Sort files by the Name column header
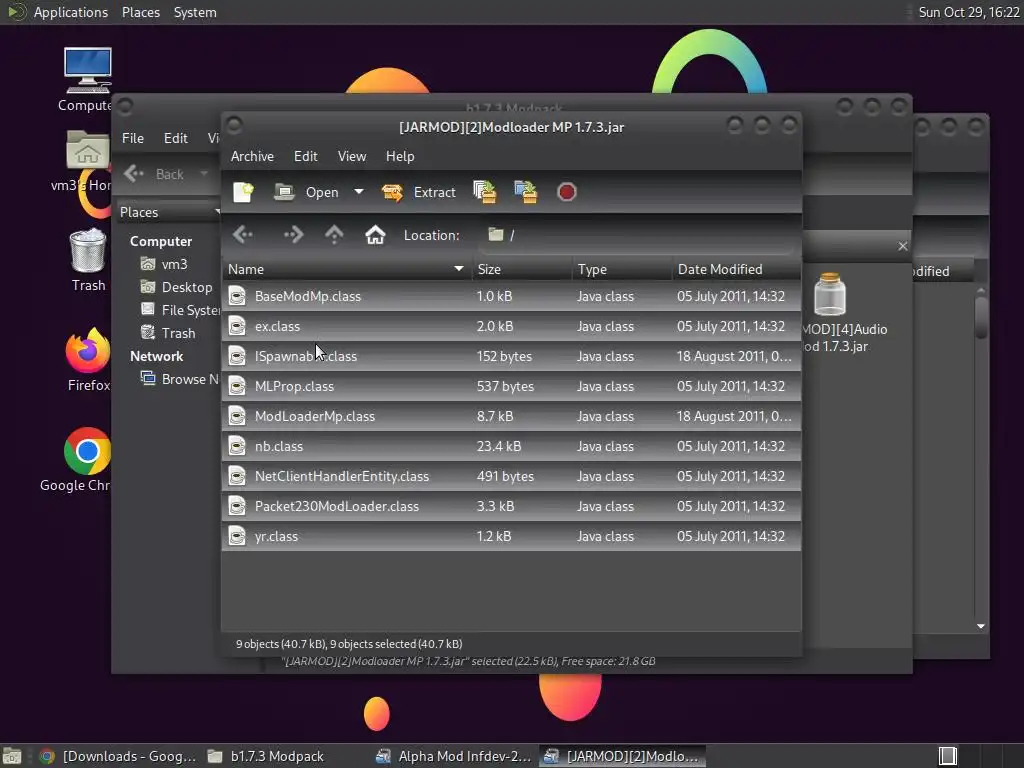Viewport: 1024px width, 768px height. 346,269
